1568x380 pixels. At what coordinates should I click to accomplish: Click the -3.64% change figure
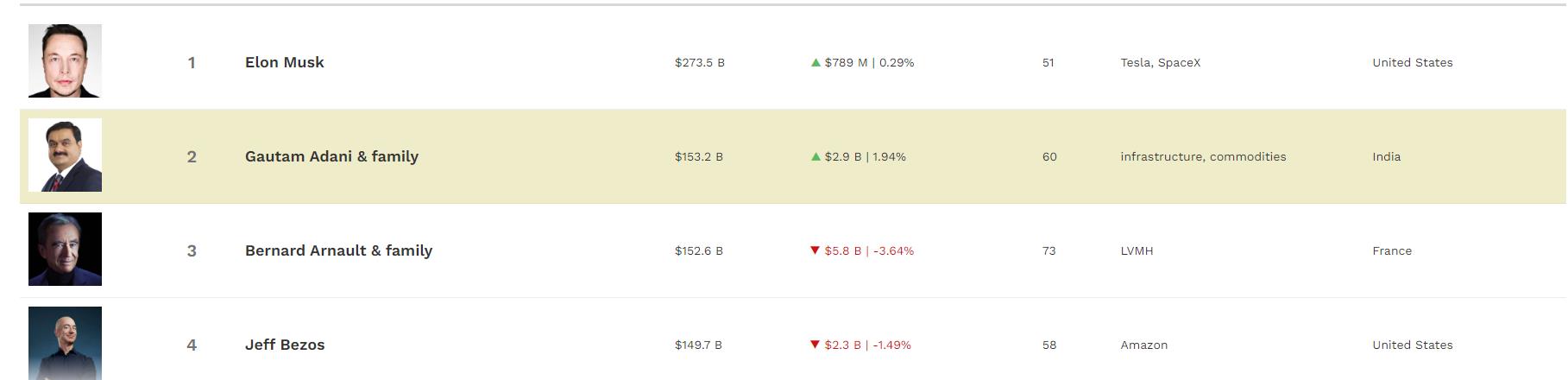(x=893, y=250)
